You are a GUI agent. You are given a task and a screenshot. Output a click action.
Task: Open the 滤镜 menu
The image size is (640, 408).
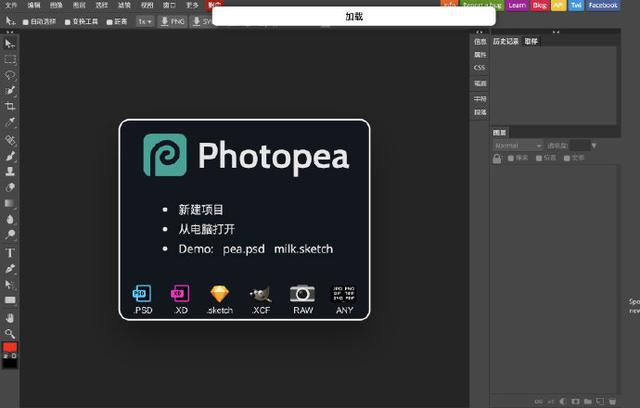[x=124, y=5]
